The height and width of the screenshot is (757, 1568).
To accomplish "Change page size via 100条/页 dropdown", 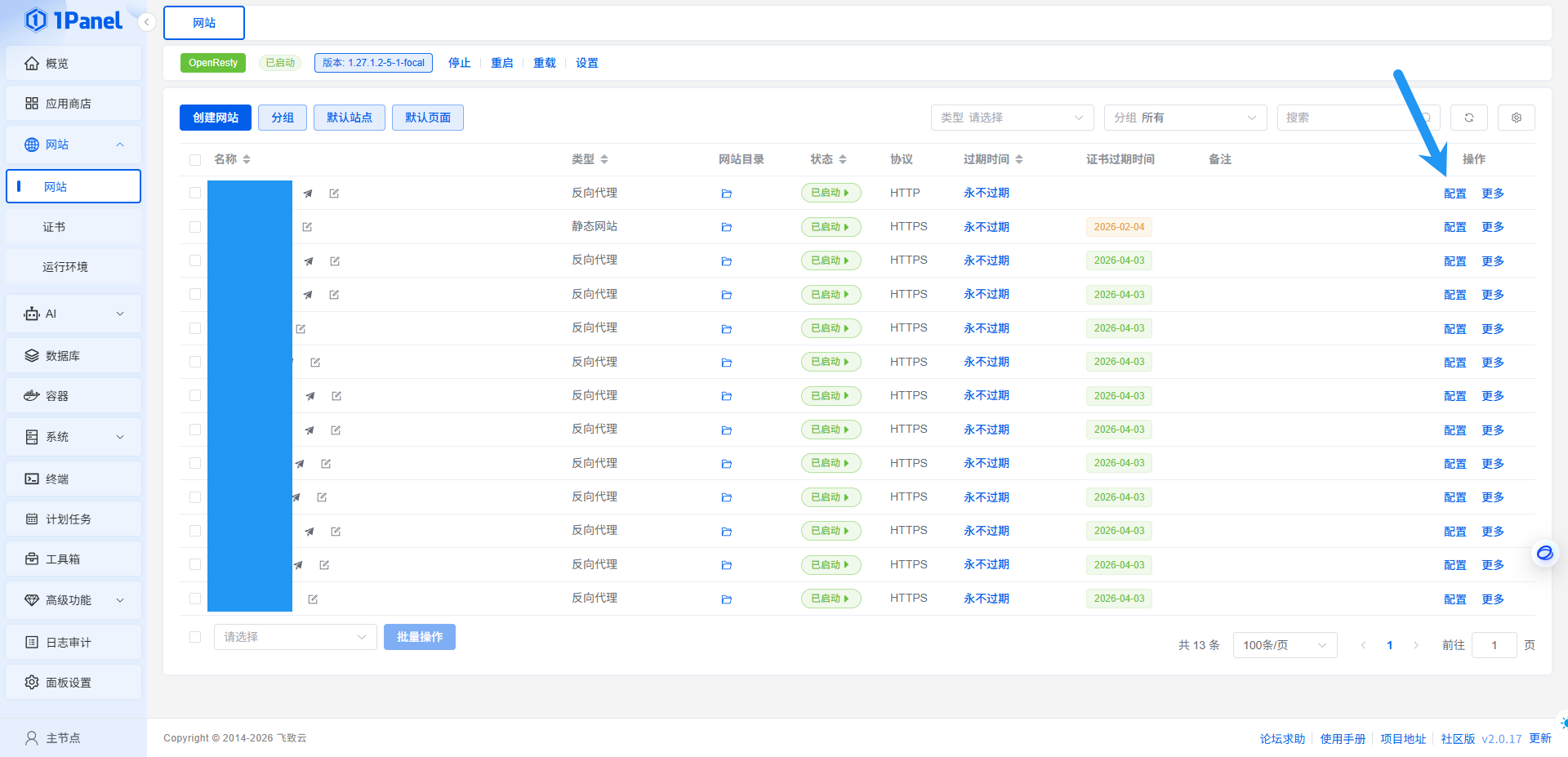I will (x=1284, y=644).
